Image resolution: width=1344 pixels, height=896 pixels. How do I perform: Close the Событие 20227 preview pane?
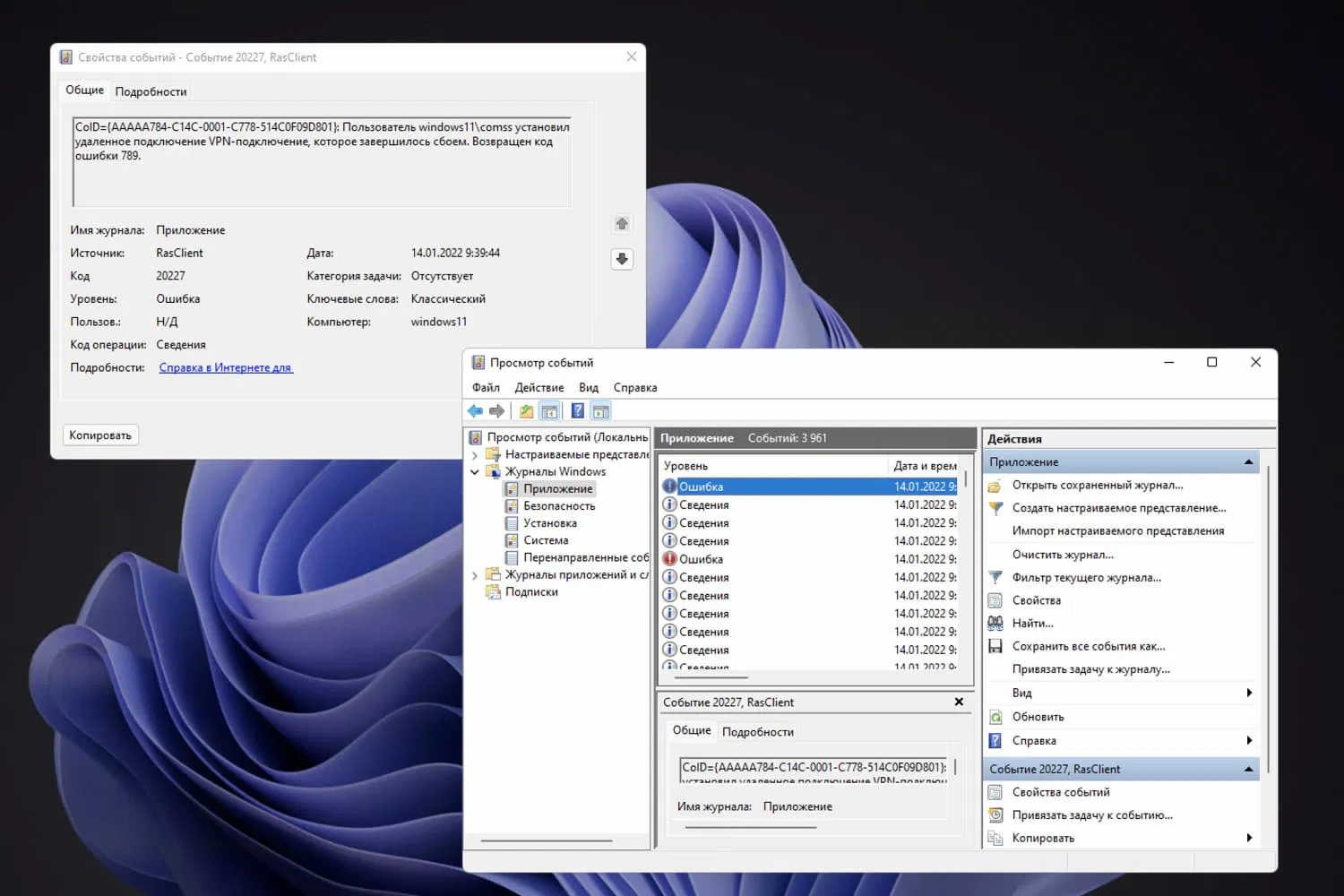959,702
